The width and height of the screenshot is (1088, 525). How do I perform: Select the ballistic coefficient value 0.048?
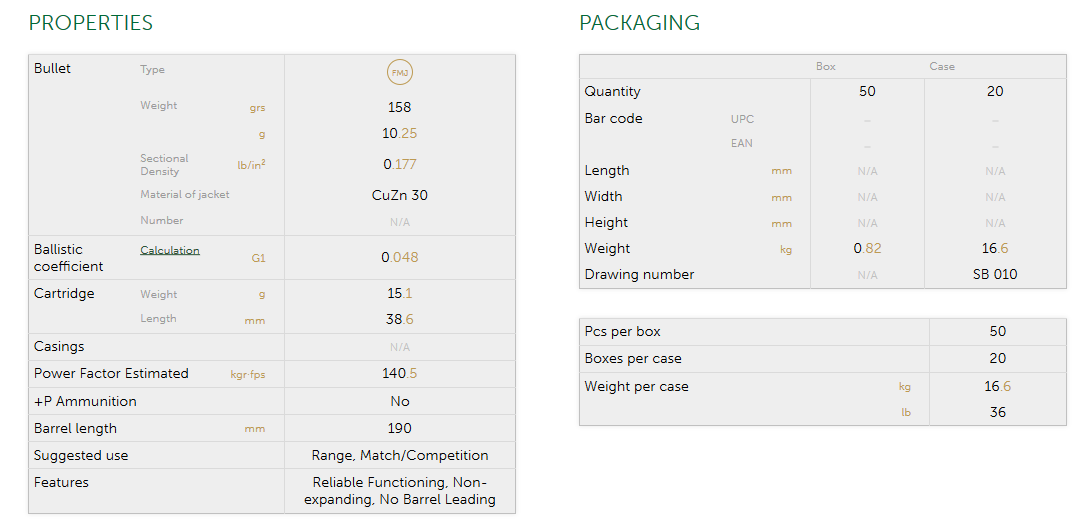[x=400, y=257]
